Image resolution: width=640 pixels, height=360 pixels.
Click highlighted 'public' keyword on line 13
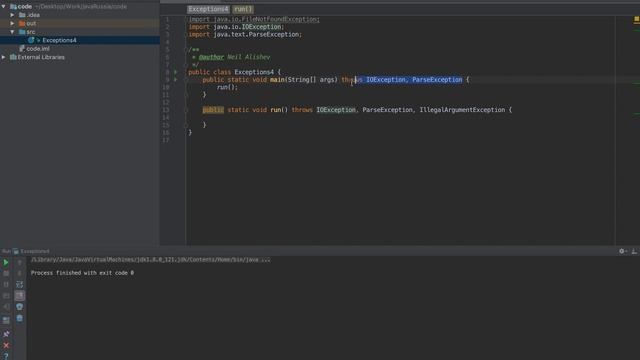213,110
